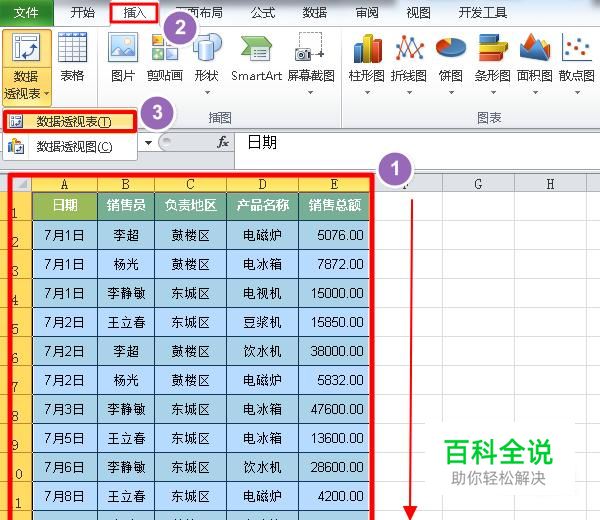Click the 销售总额 header cell
This screenshot has width=600, height=520.
(x=334, y=206)
